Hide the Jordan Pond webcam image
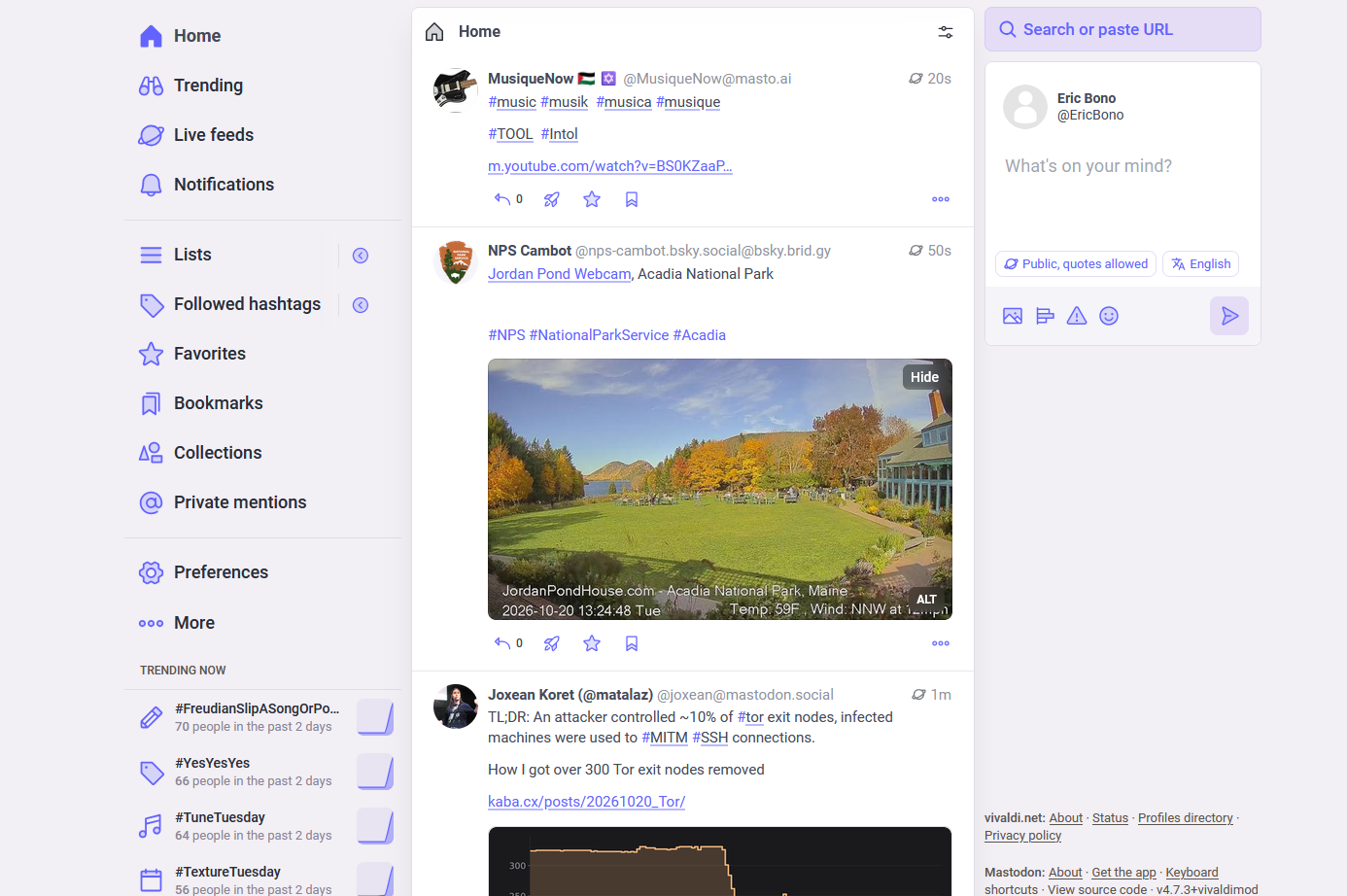This screenshot has width=1347, height=896. (924, 377)
